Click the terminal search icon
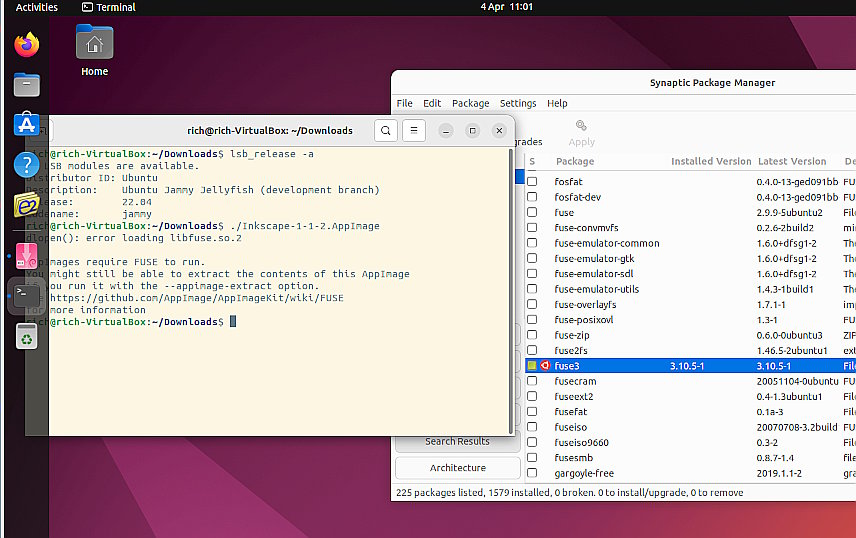Viewport: 856px width, 538px height. pos(386,131)
